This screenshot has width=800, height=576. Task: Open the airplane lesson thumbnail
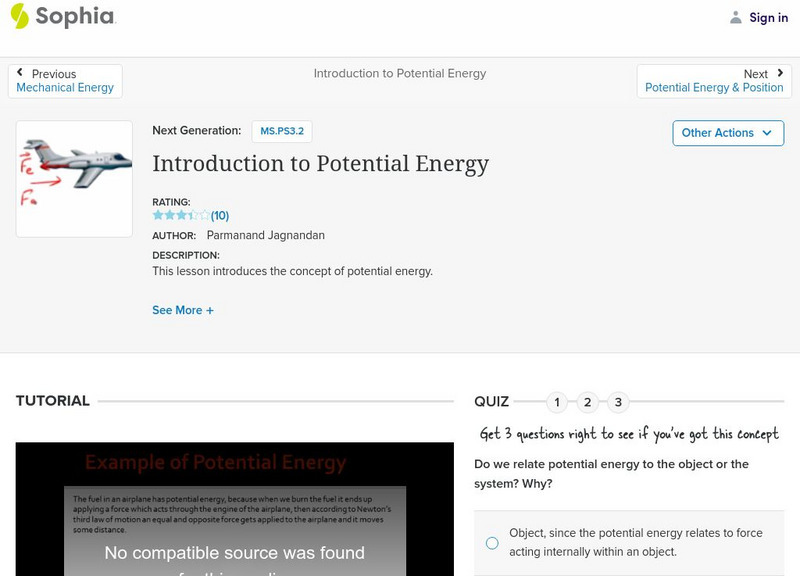(75, 178)
